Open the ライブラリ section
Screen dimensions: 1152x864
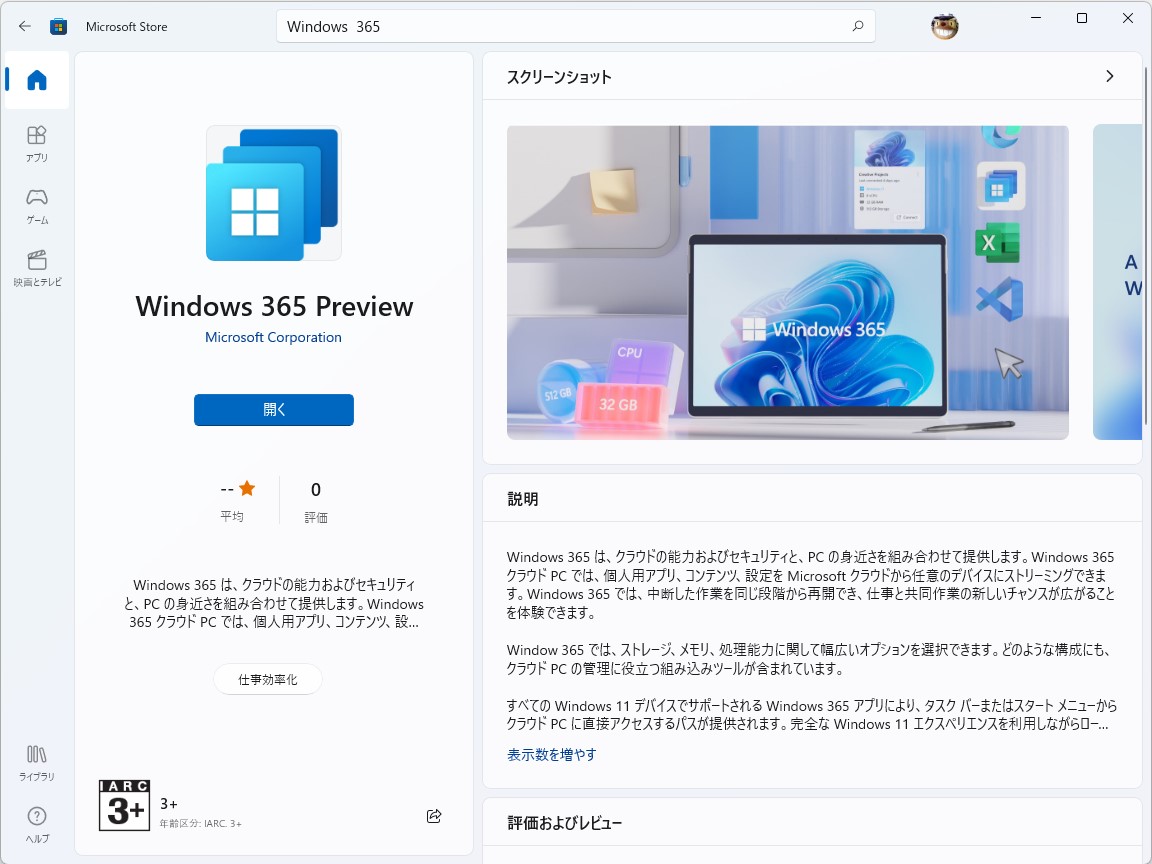click(36, 763)
